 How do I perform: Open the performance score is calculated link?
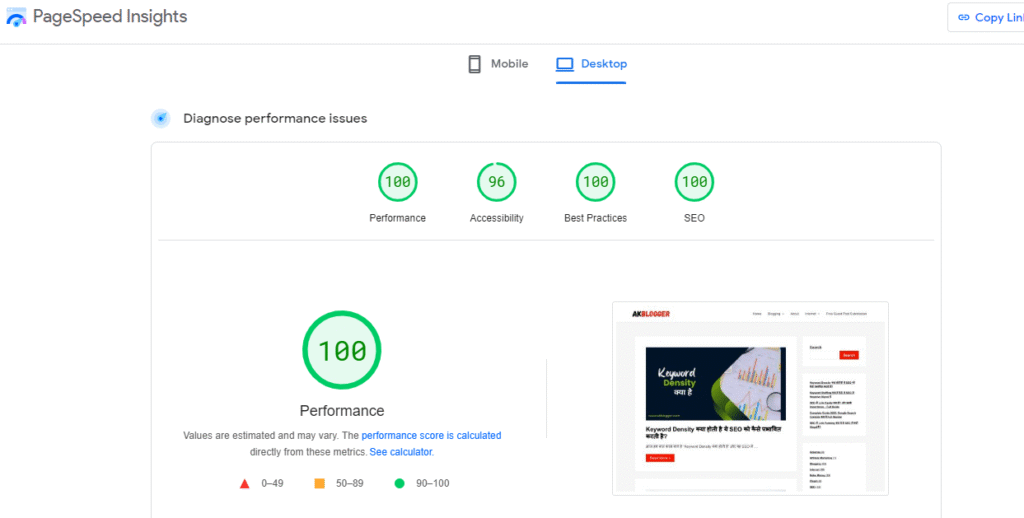(432, 435)
